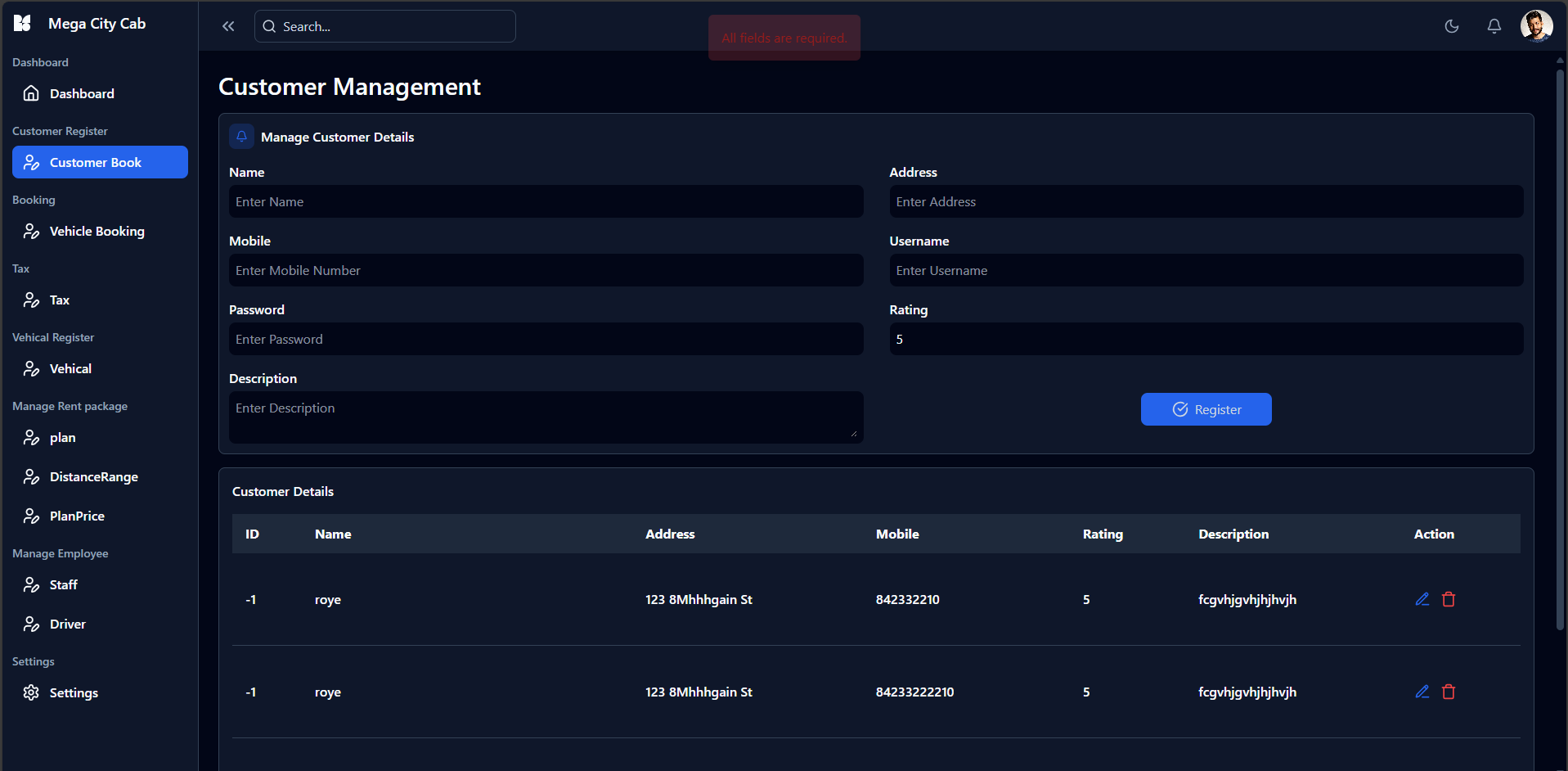The height and width of the screenshot is (771, 1568).
Task: Open the user profile avatar
Action: [x=1536, y=25]
